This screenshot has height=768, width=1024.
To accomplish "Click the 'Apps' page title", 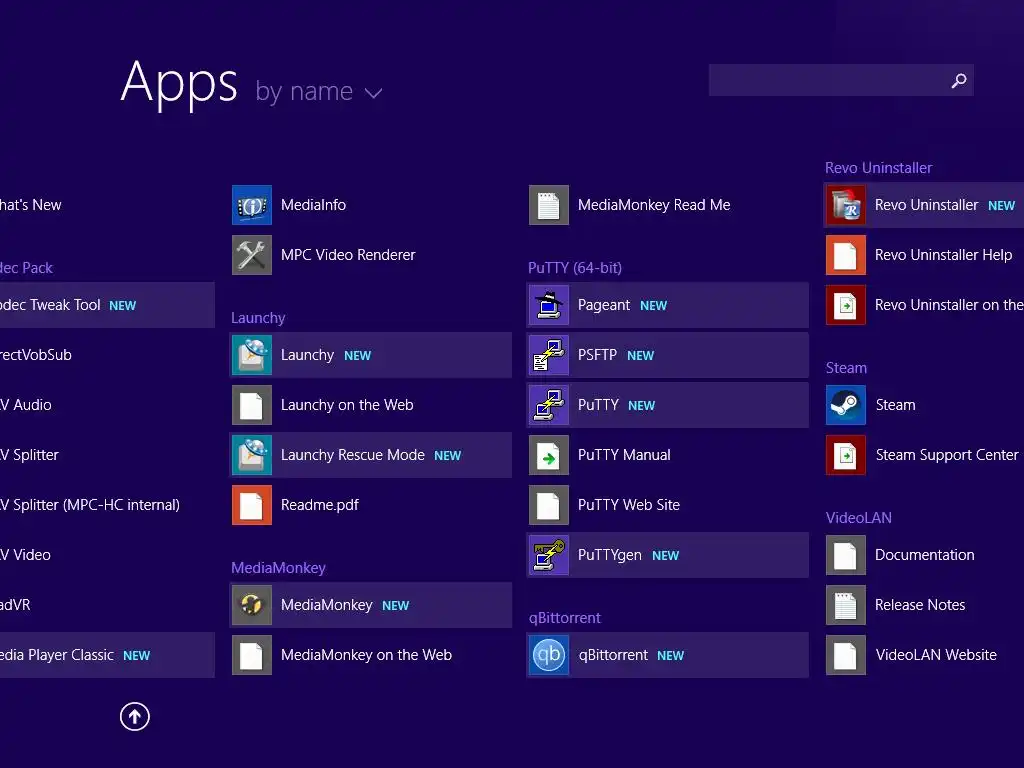I will [179, 84].
